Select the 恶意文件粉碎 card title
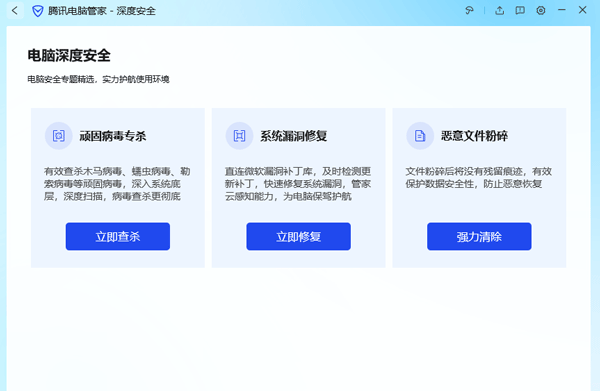 point(474,136)
